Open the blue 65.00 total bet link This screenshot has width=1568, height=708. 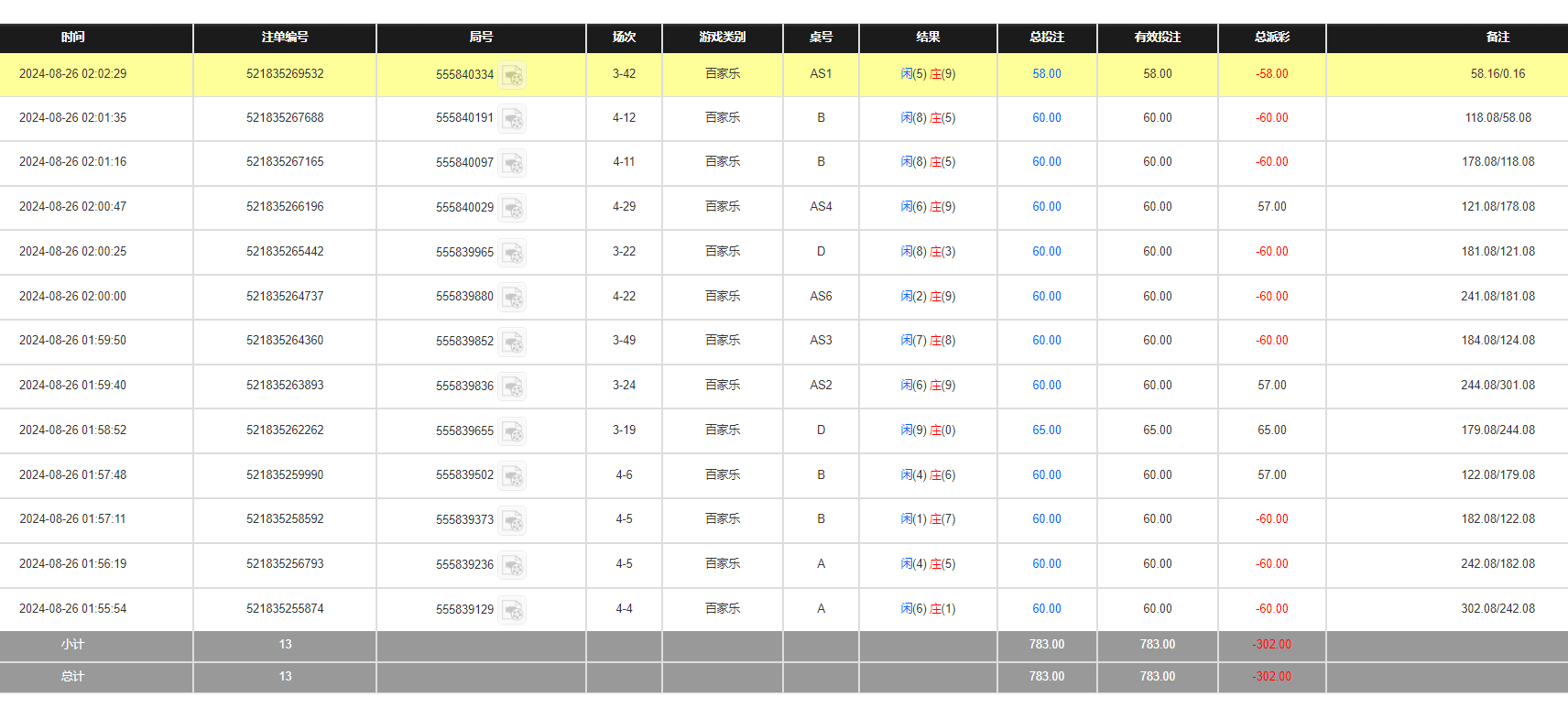coord(1046,430)
